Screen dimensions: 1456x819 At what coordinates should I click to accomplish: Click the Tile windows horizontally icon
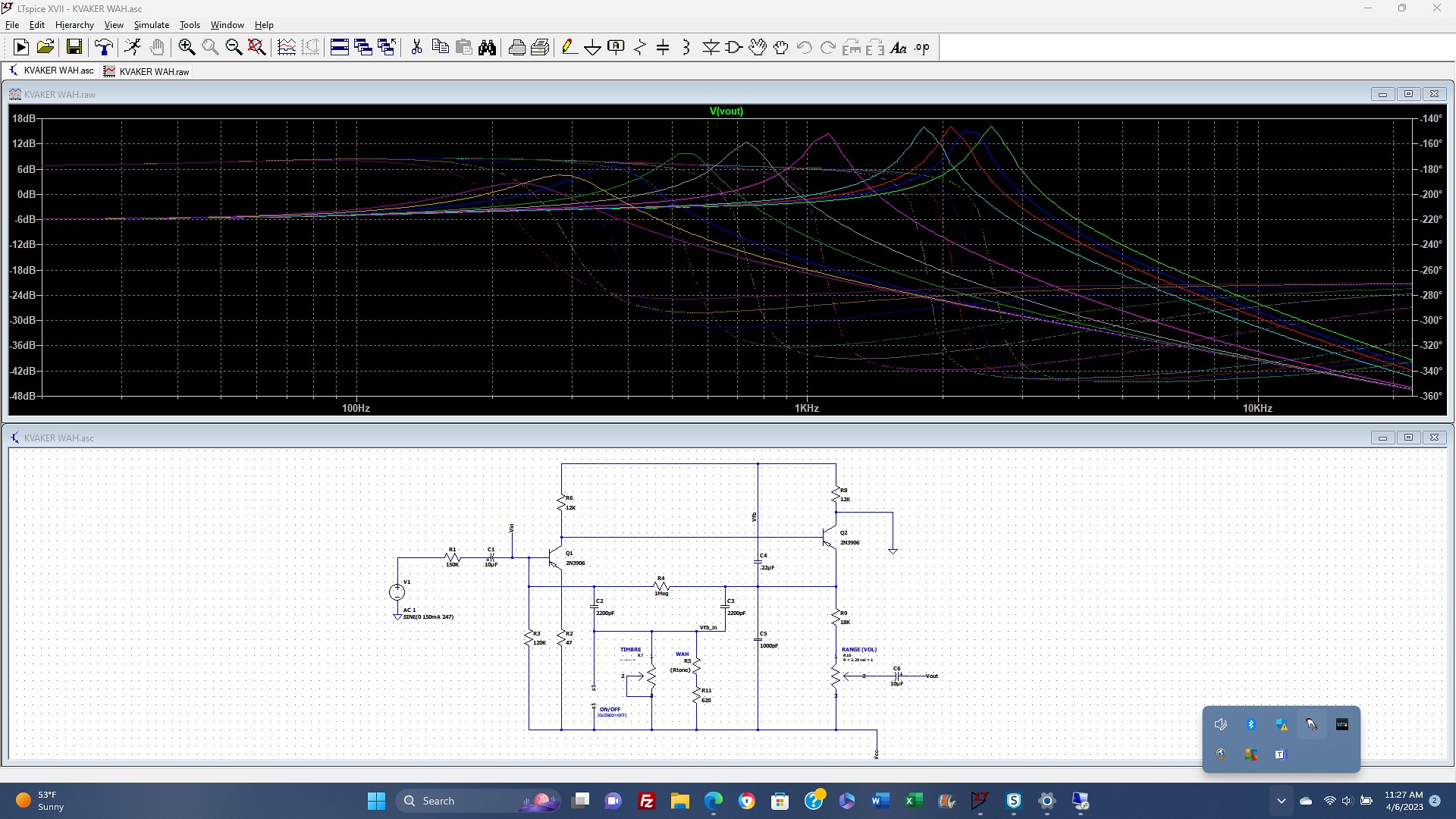coord(339,48)
